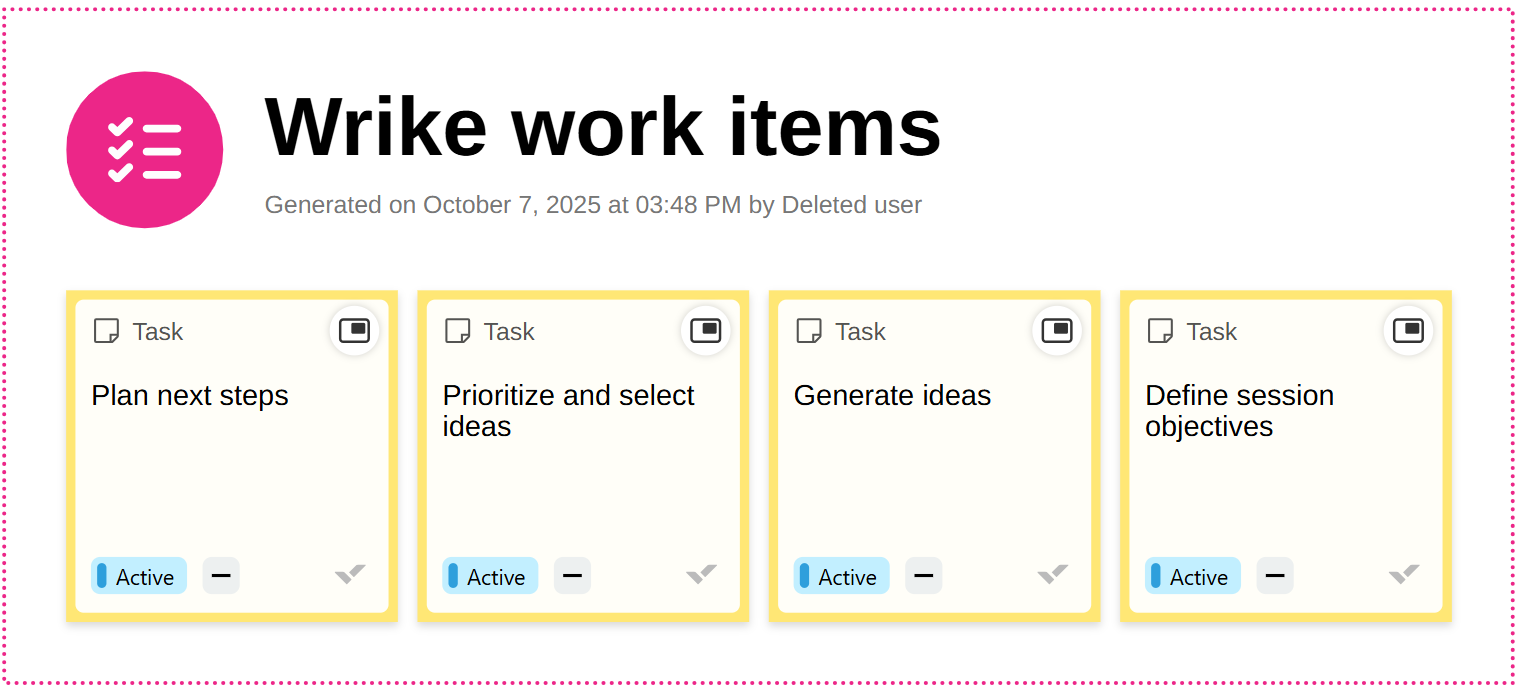Change Active status on Prioritize and select ideas
The width and height of the screenshot is (1521, 691).
(490, 576)
